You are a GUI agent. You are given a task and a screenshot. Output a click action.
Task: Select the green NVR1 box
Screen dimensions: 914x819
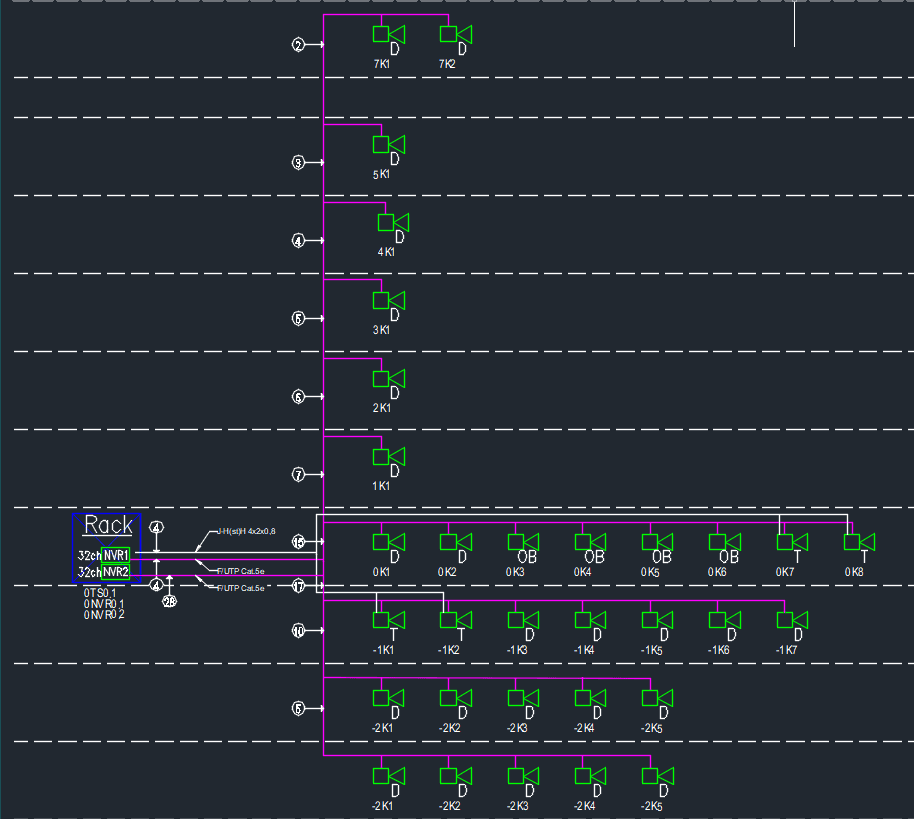click(x=116, y=555)
